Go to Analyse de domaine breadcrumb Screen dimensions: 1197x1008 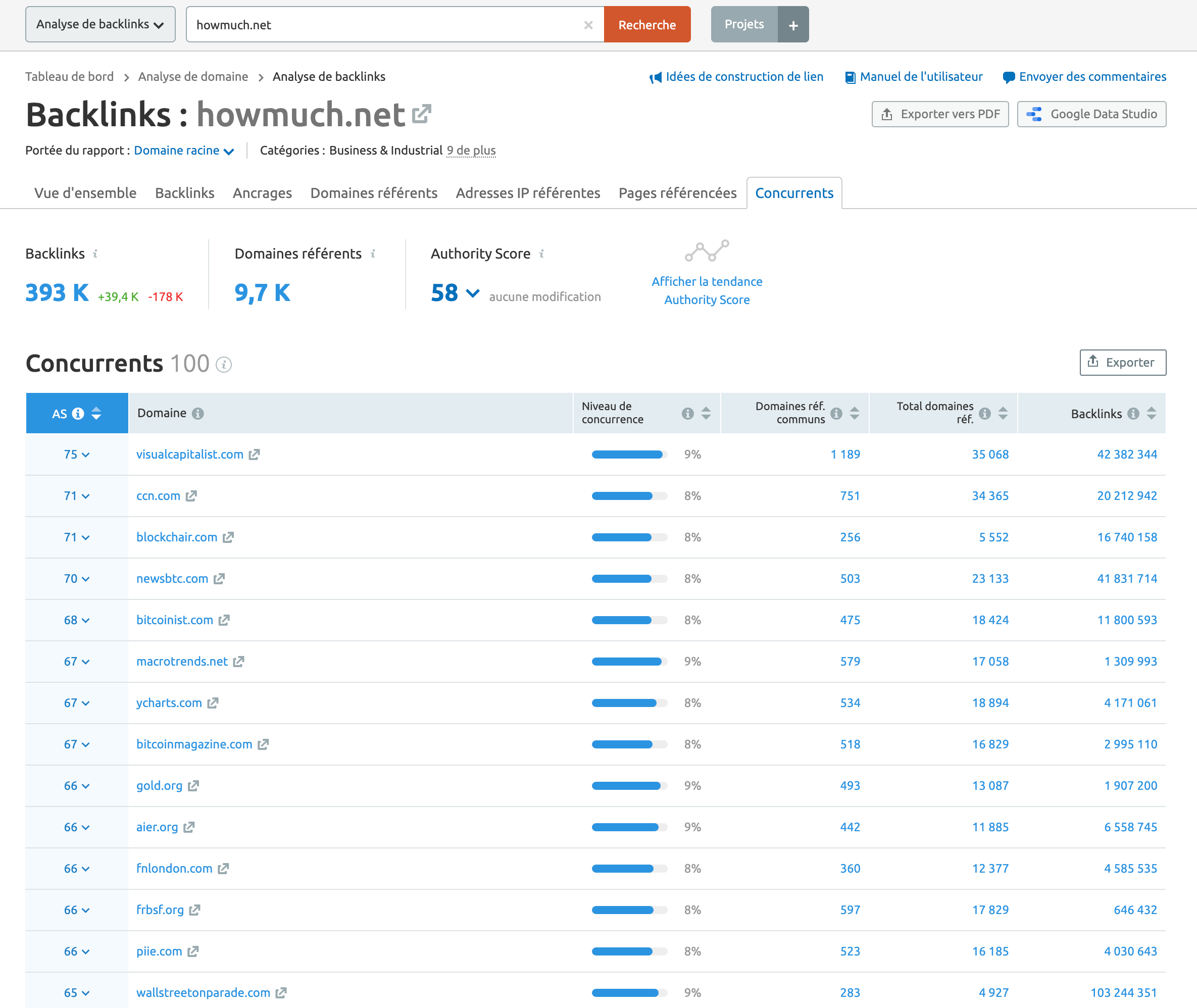193,77
